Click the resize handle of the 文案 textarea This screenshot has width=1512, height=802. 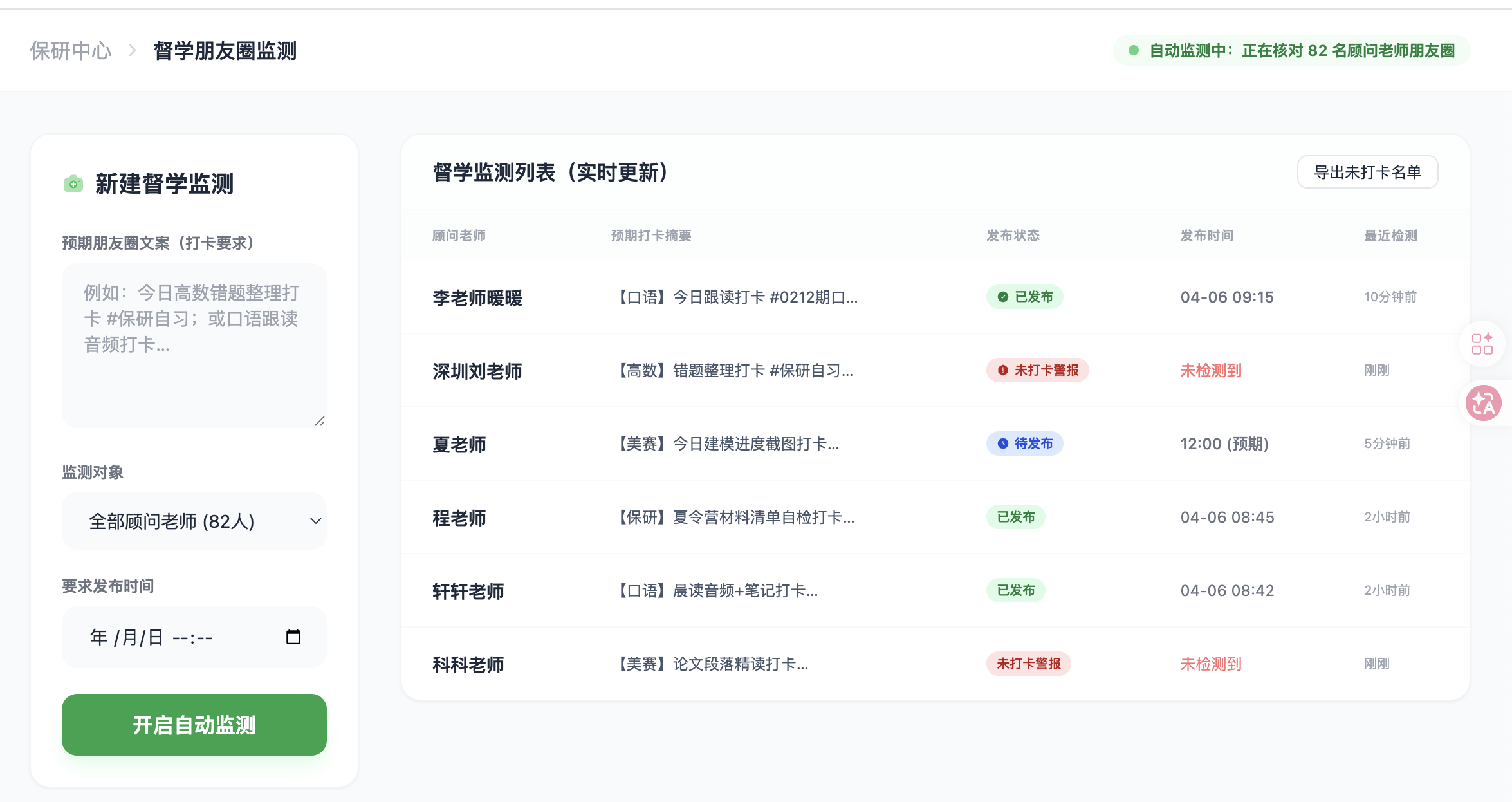tap(320, 421)
